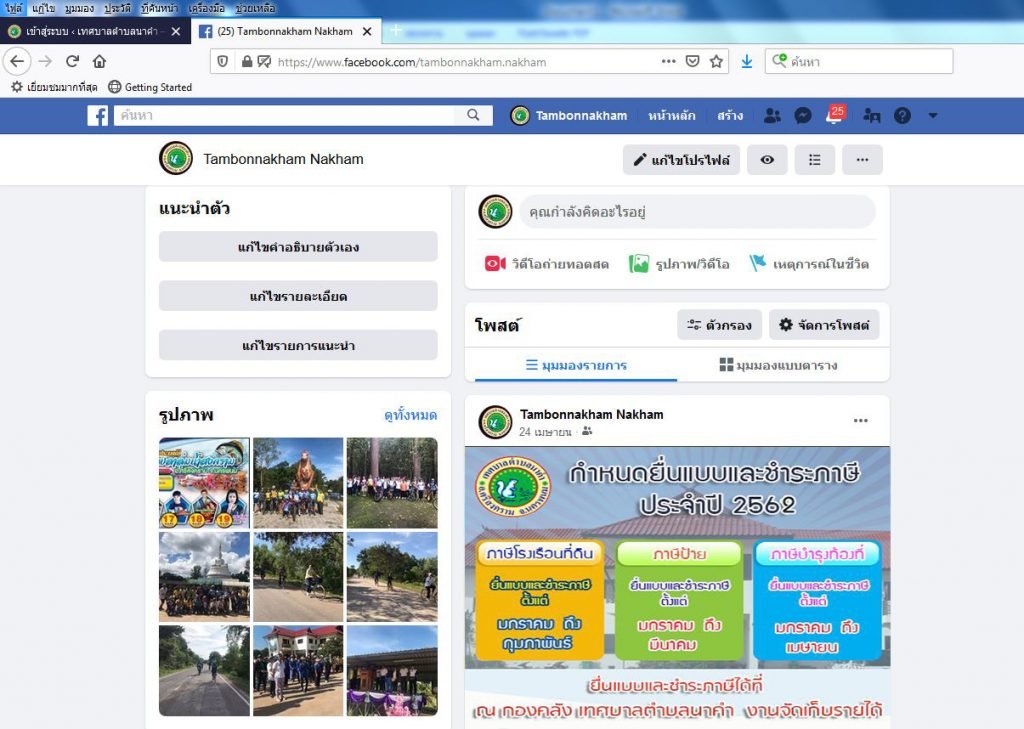This screenshot has height=729, width=1024.
Task: Switch to the first tab เข้าสู่ระบบ
Action: pyautogui.click(x=90, y=31)
